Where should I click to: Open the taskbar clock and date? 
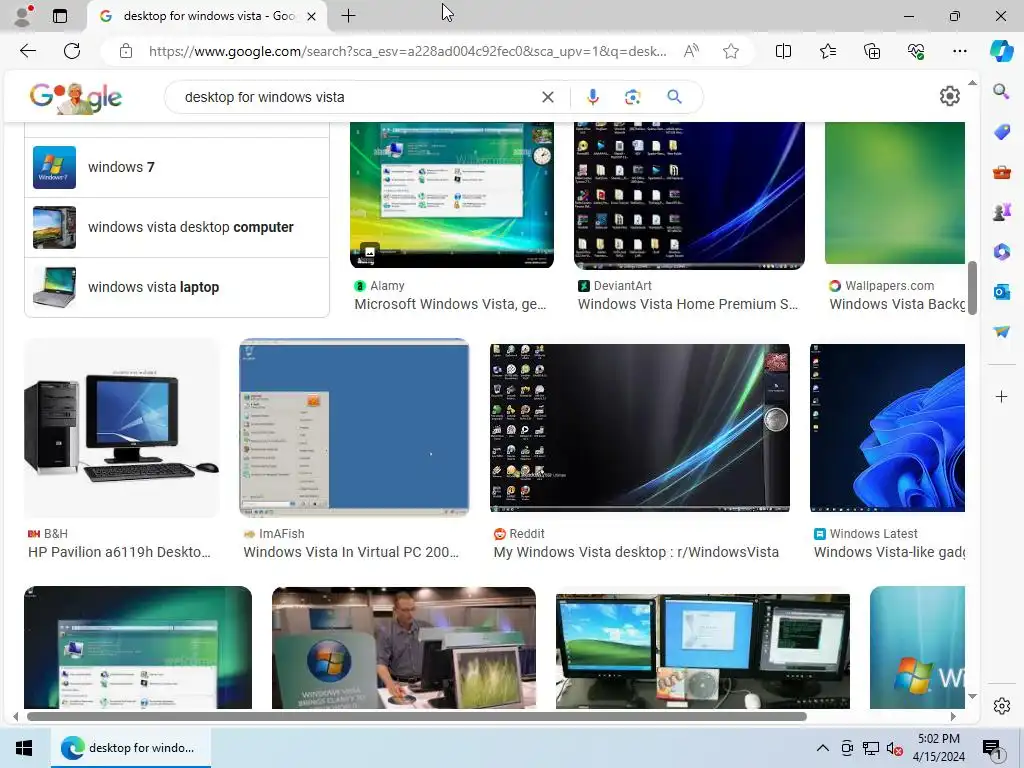point(938,748)
